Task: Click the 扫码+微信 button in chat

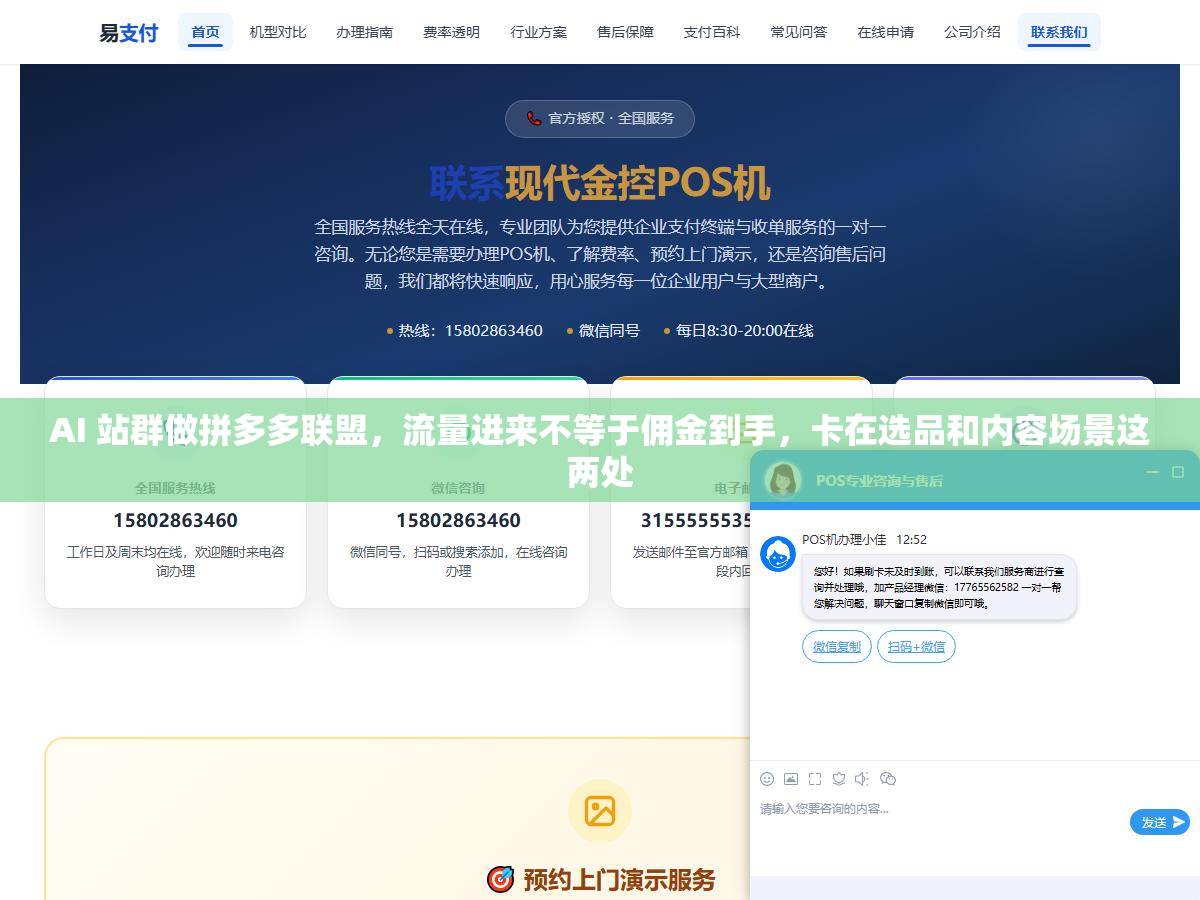Action: [x=917, y=647]
